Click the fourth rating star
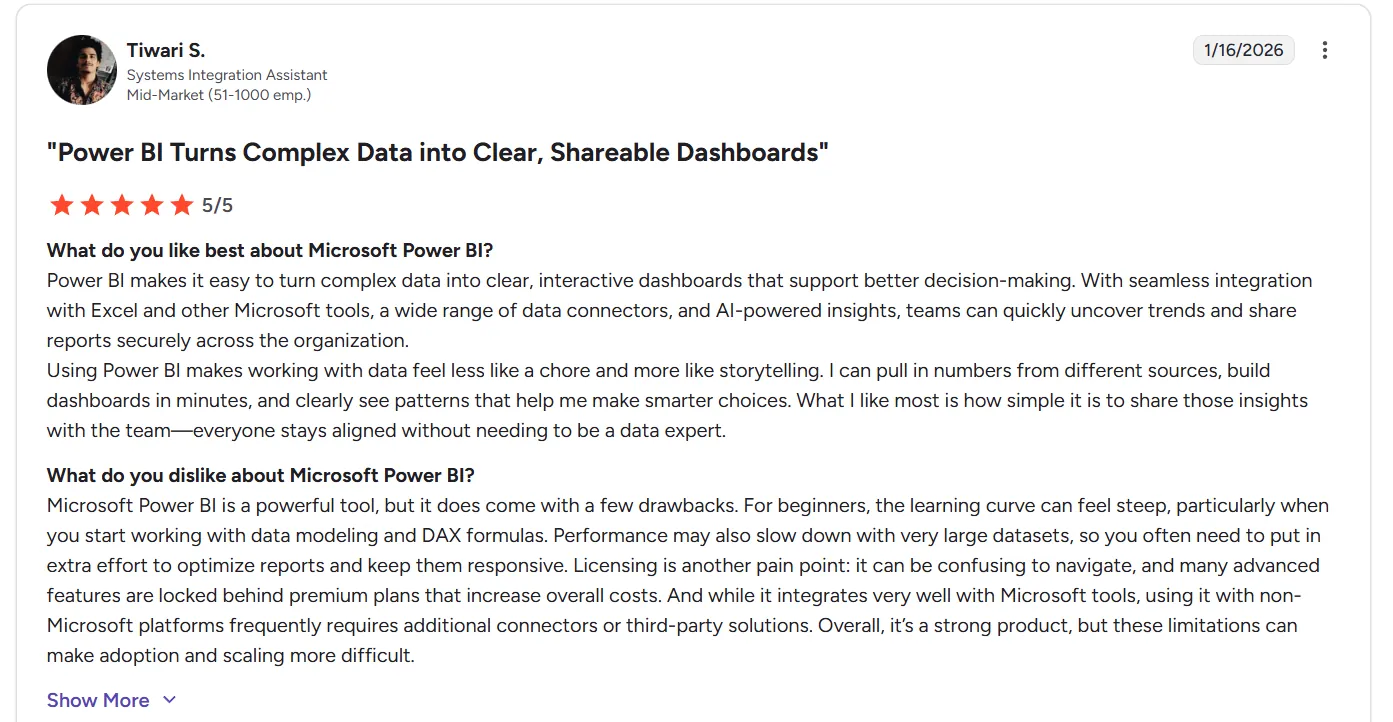This screenshot has height=722, width=1393. click(152, 205)
